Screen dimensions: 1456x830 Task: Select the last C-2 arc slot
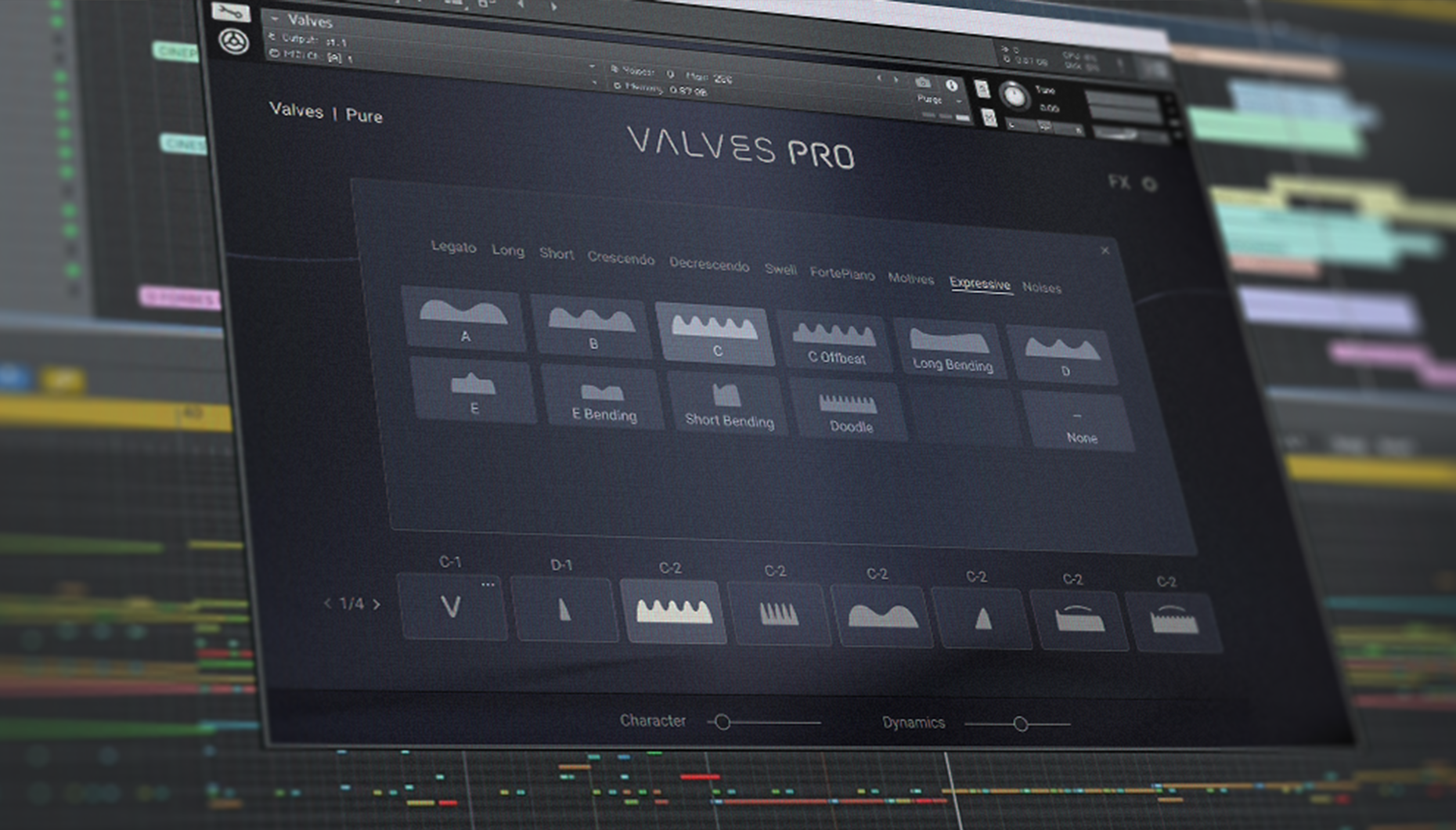[x=1173, y=624]
